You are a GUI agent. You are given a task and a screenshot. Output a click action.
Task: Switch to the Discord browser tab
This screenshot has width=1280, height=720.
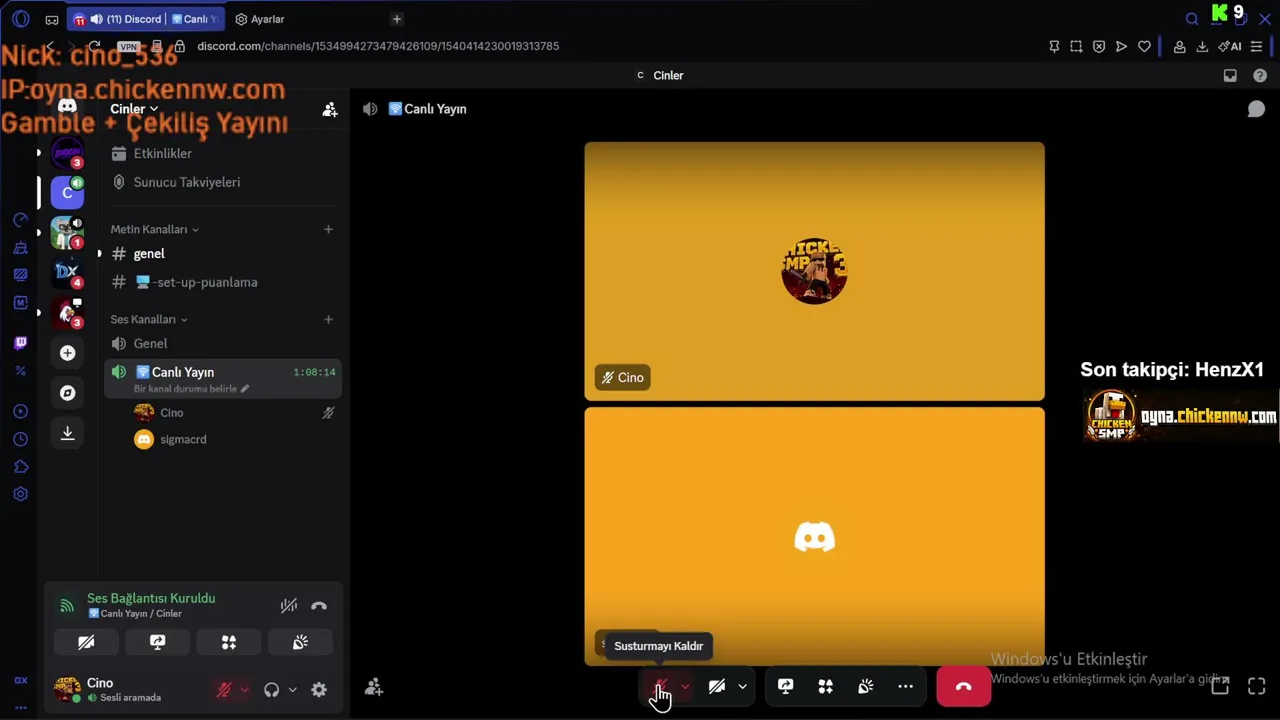coord(145,19)
